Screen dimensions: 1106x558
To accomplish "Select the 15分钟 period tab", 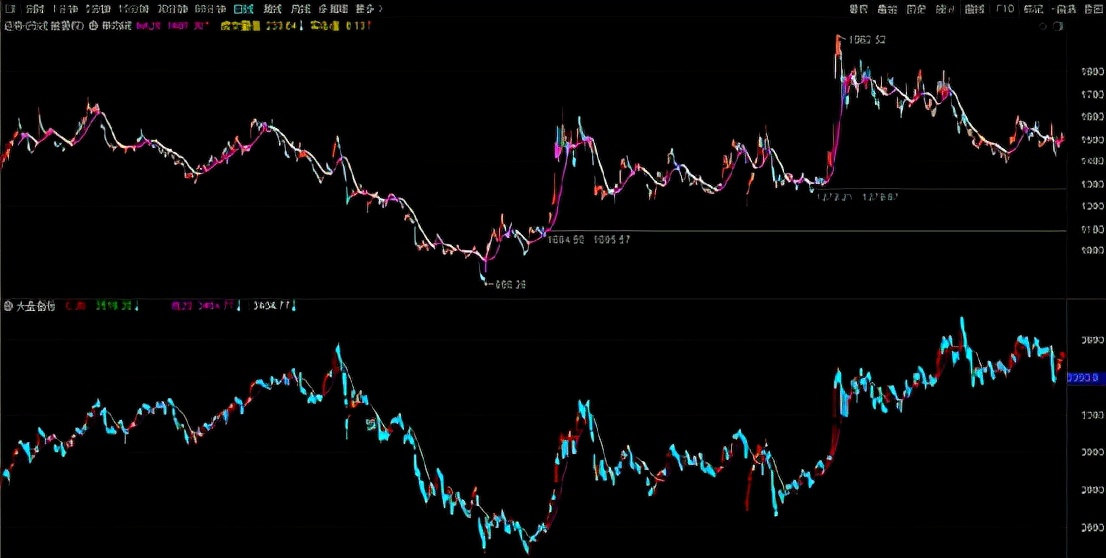I will [133, 10].
